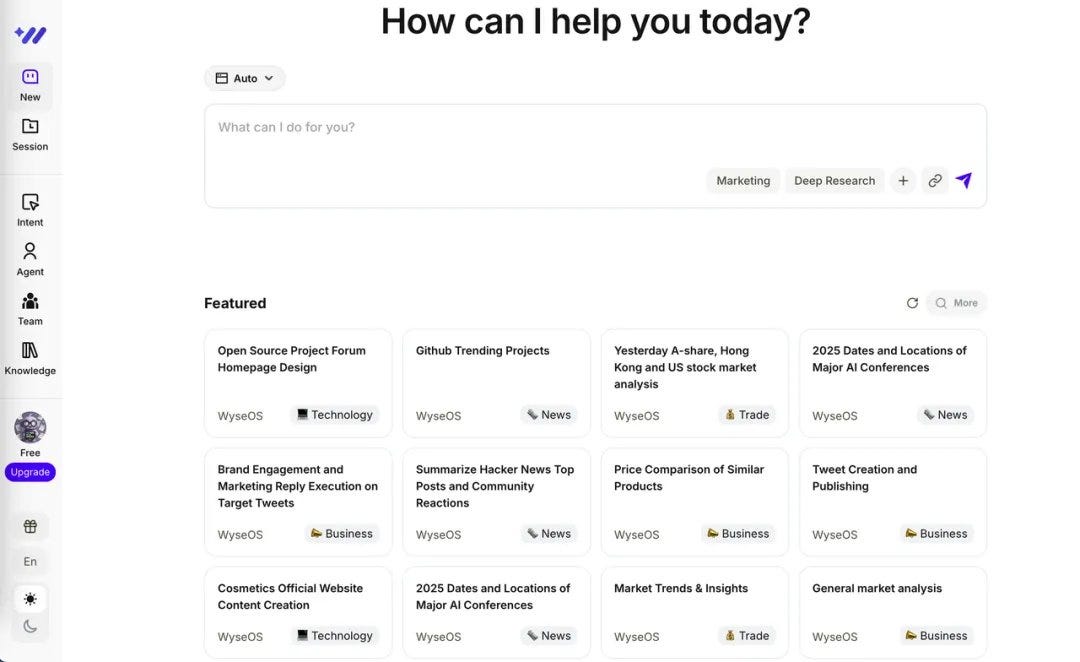Expand the Auto model selector dropdown
This screenshot has width=1080, height=662.
click(x=244, y=77)
